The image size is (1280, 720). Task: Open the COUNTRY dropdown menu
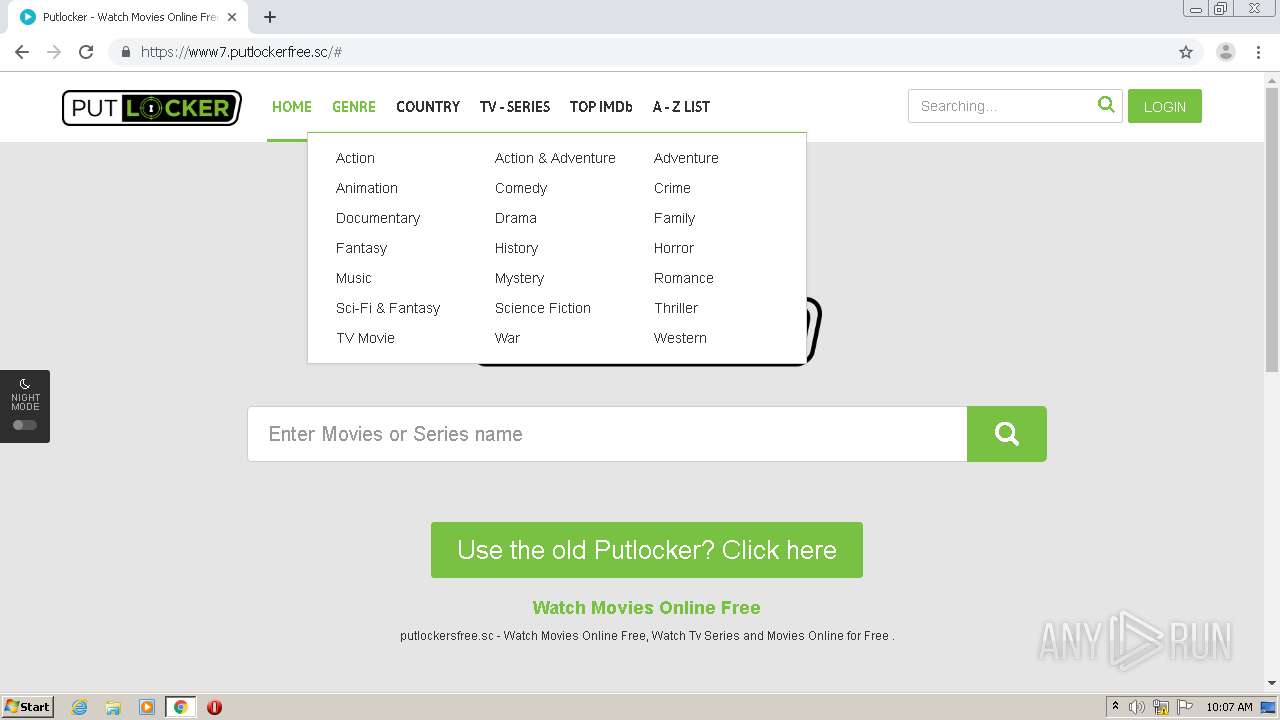(428, 107)
